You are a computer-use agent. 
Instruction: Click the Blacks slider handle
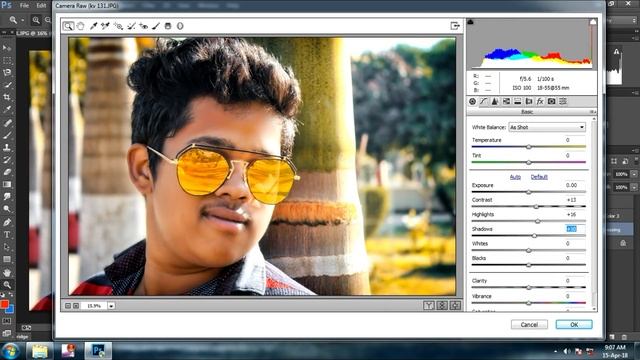click(529, 265)
